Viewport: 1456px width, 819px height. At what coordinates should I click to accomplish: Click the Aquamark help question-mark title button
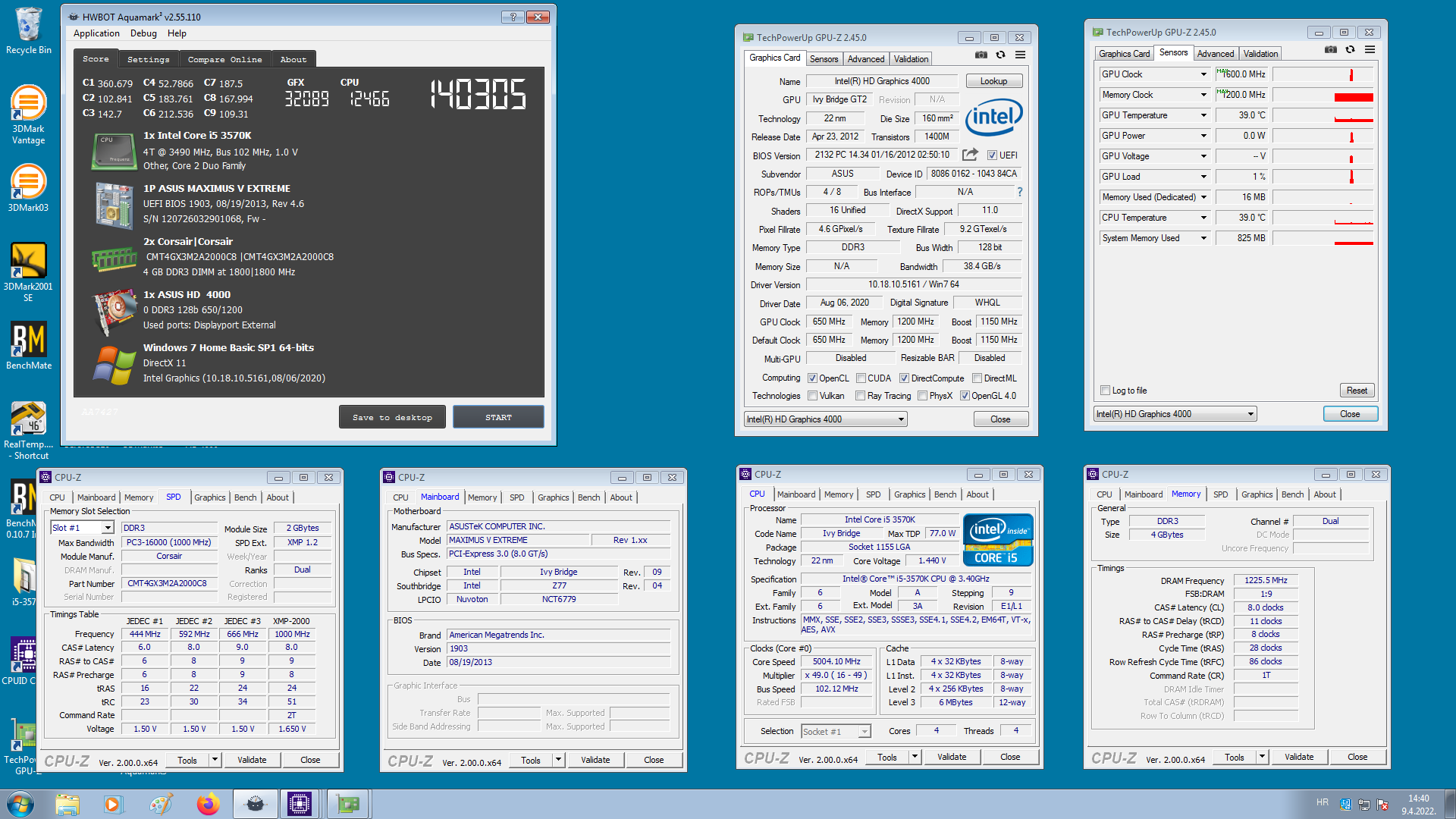click(513, 17)
